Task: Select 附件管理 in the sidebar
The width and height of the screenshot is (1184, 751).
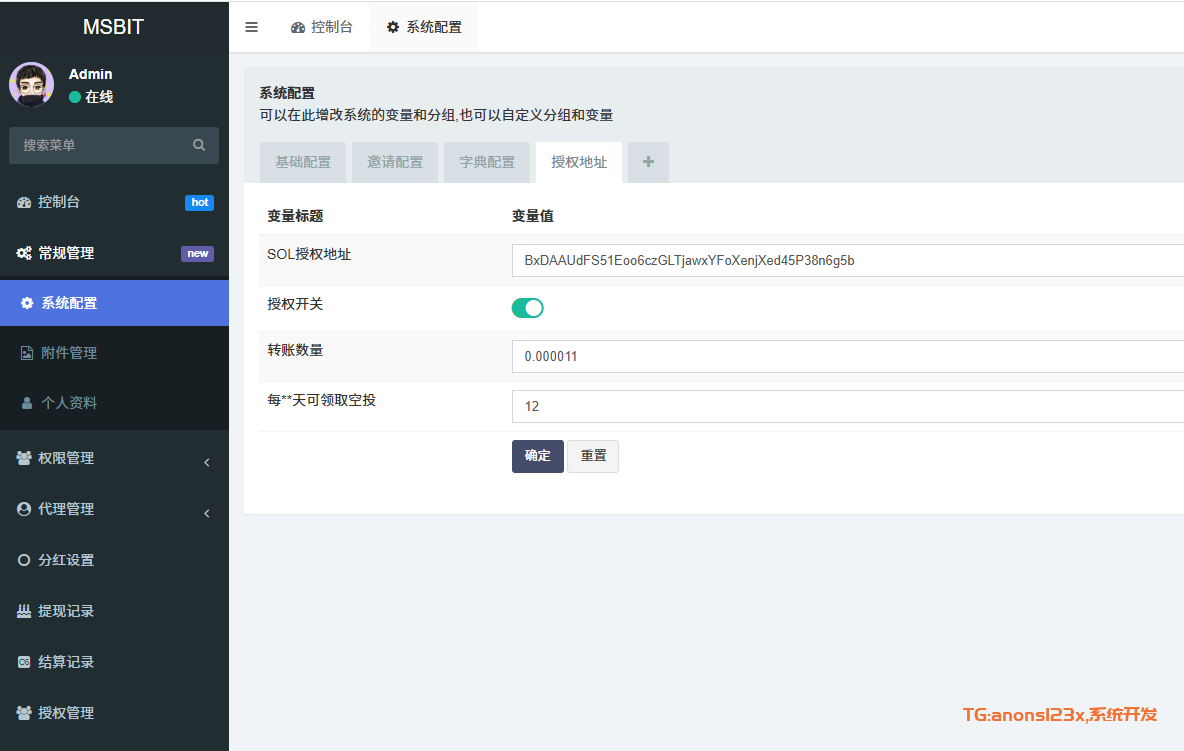Action: pyautogui.click(x=69, y=353)
